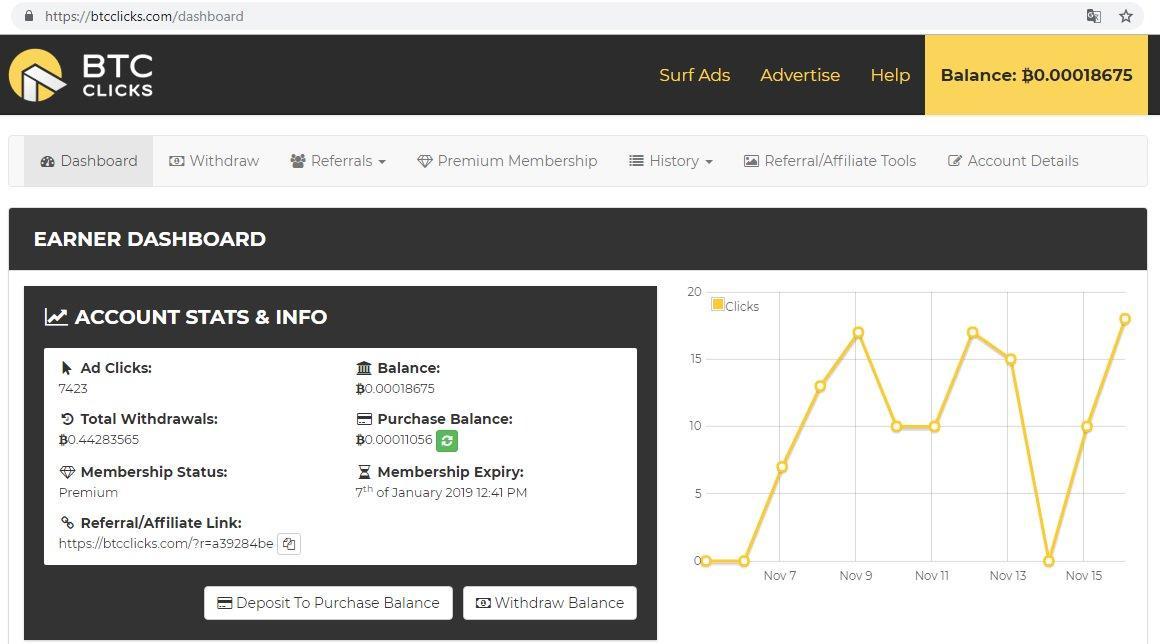Screen dimensions: 1160x644
Task: Click the chart icon beside Account Stats & Info
Action: 56,317
